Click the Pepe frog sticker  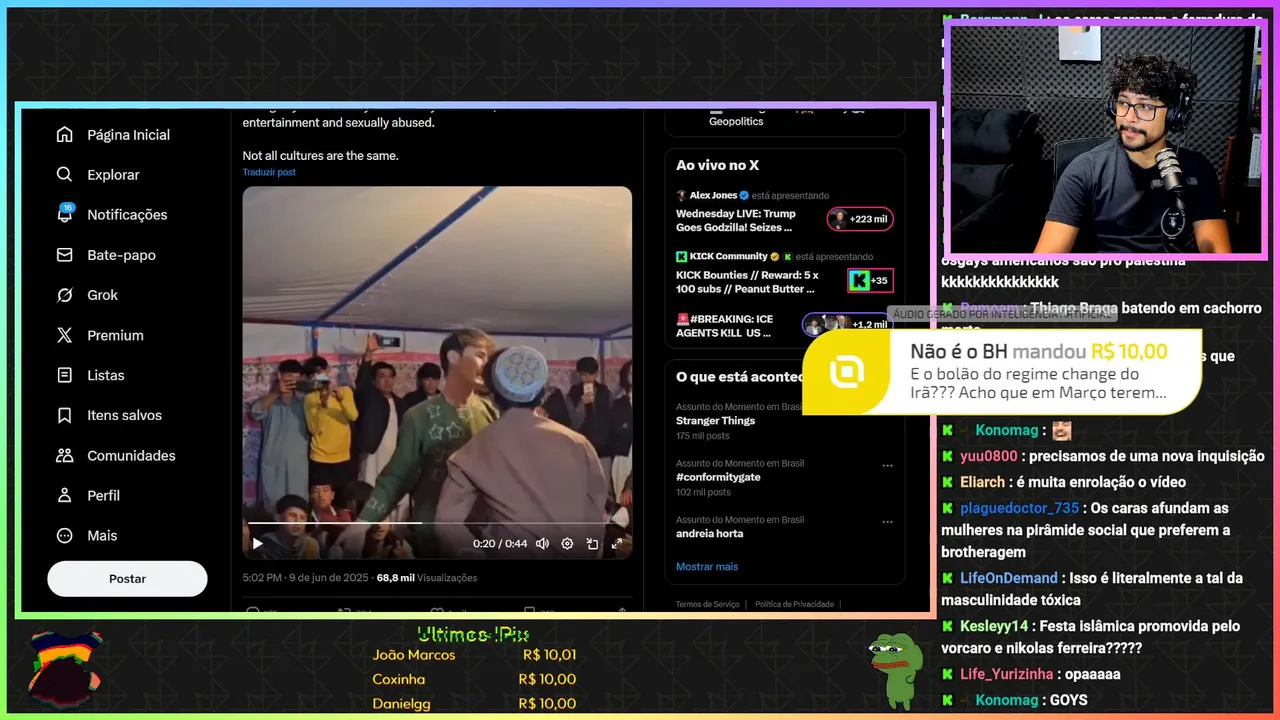pos(894,669)
